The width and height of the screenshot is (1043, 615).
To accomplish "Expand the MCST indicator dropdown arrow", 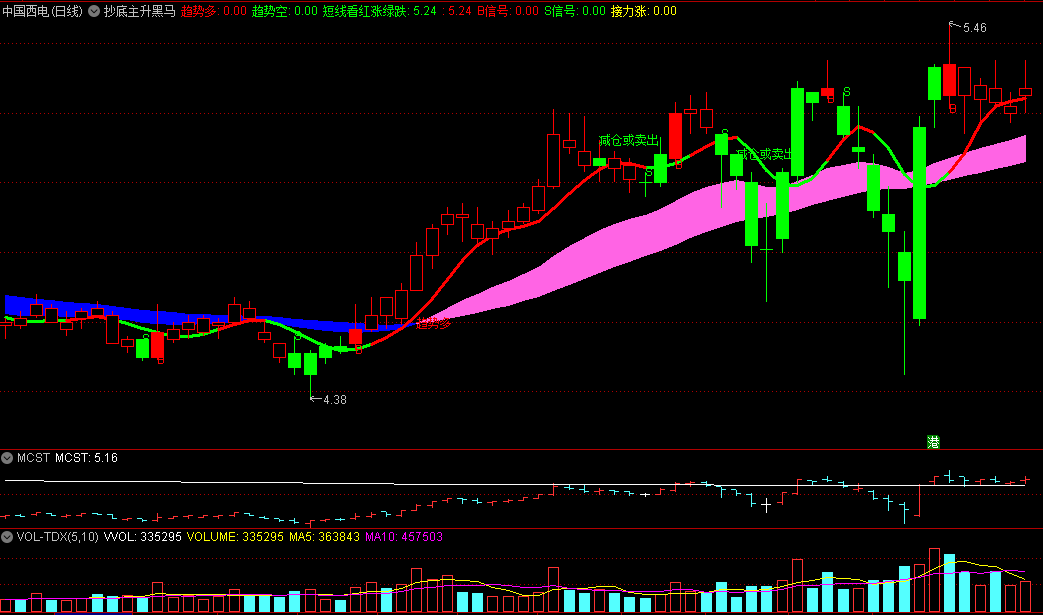I will pyautogui.click(x=7, y=457).
